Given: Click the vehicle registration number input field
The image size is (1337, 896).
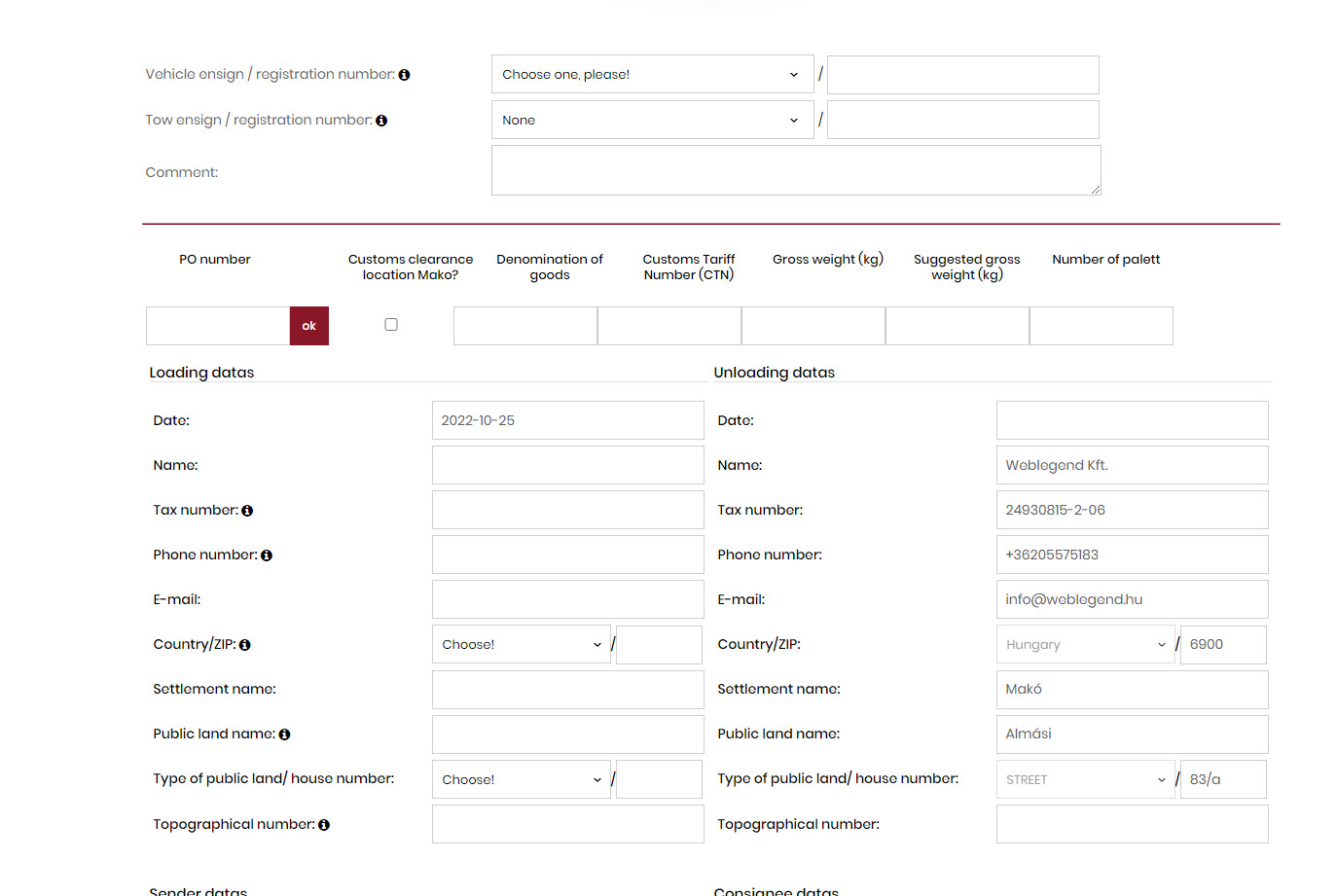Looking at the screenshot, I should click(962, 75).
